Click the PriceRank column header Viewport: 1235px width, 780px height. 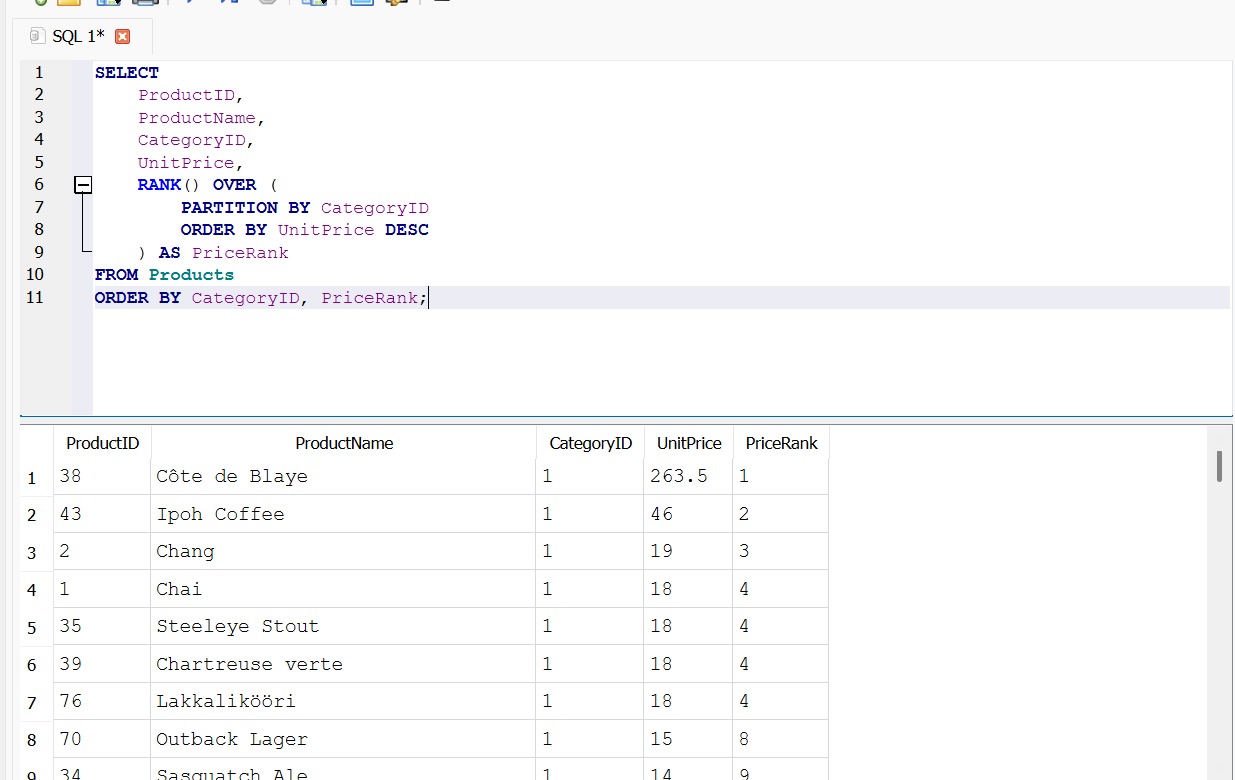pos(781,443)
